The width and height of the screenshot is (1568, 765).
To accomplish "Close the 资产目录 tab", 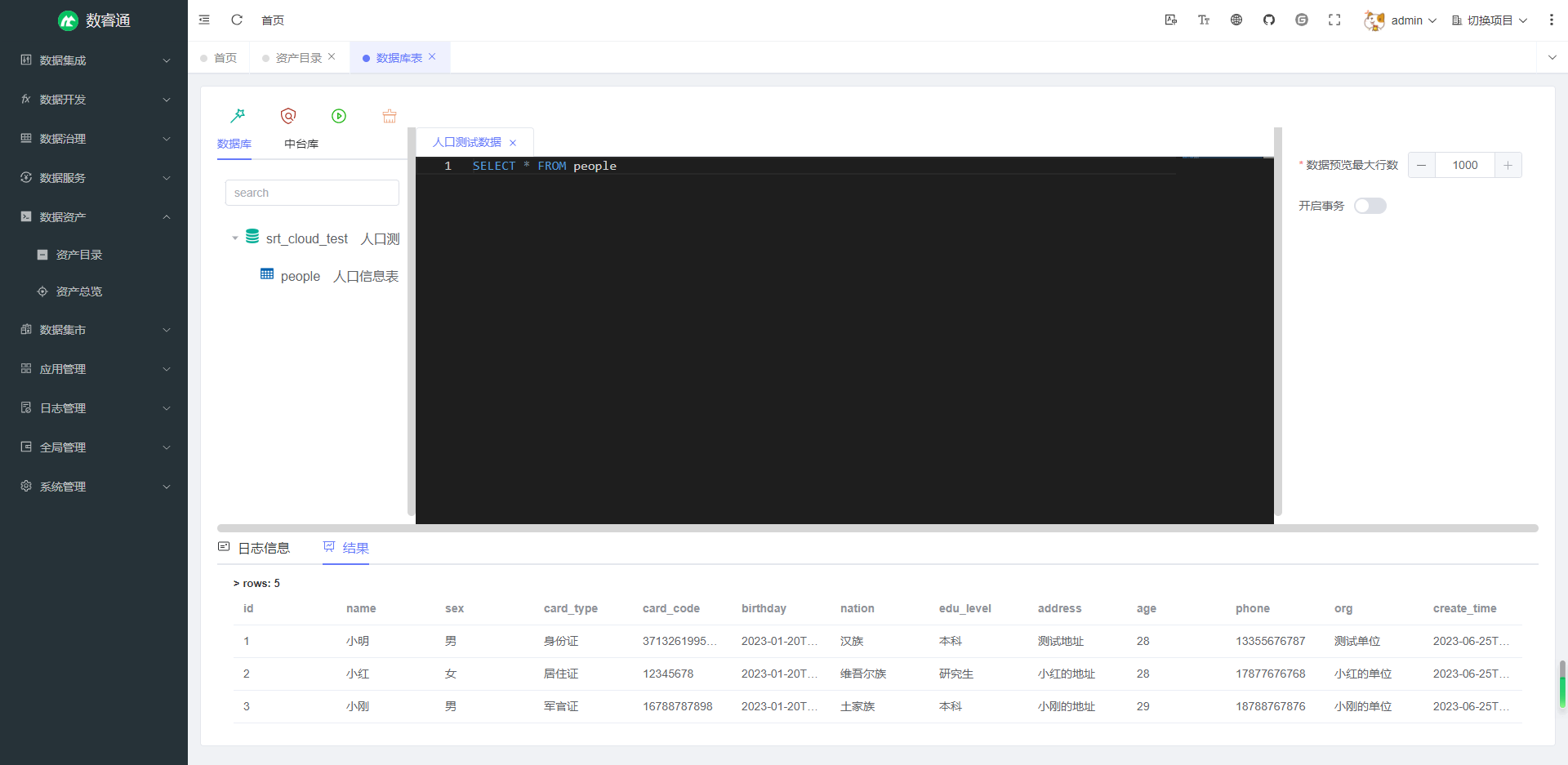I will (x=332, y=56).
